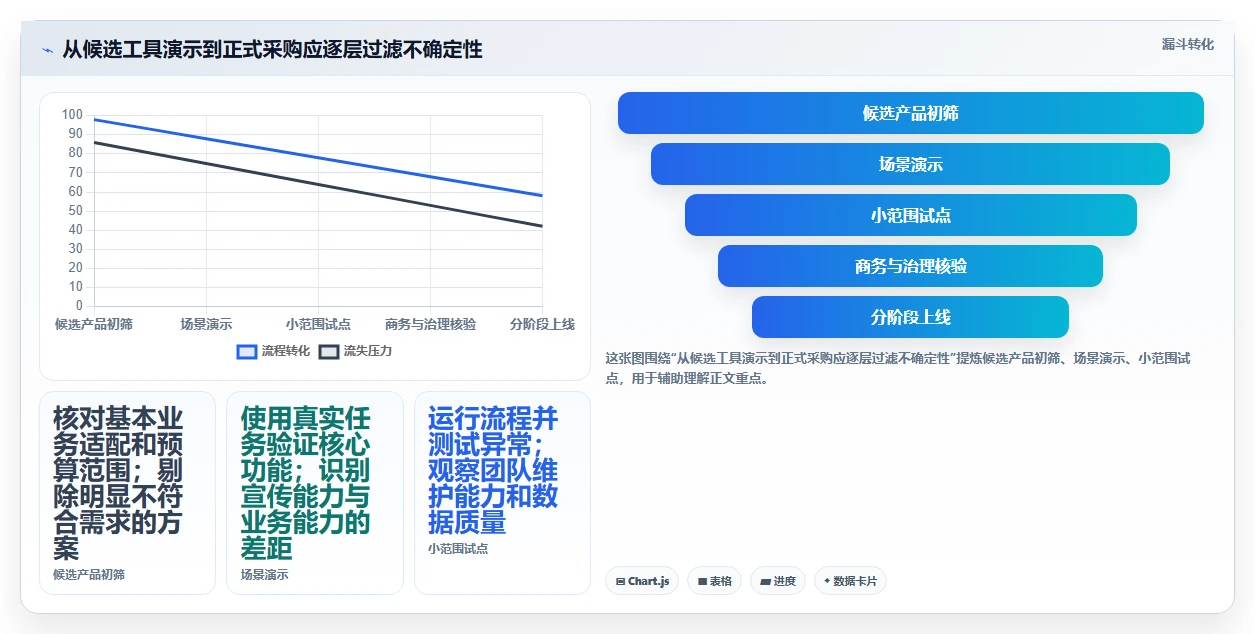Click the title 从候选工具演示到正式采购

point(272,49)
